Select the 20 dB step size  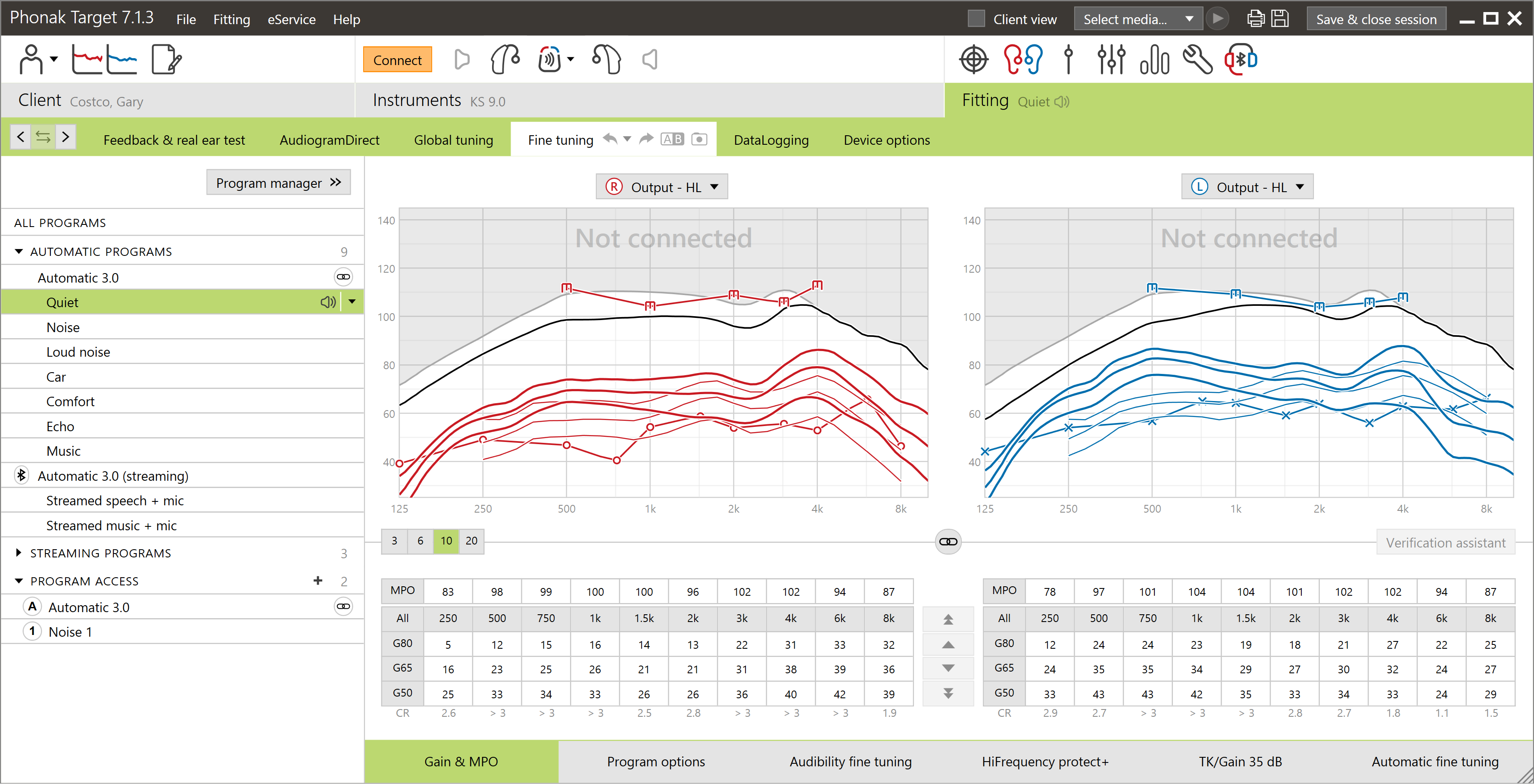tap(472, 541)
